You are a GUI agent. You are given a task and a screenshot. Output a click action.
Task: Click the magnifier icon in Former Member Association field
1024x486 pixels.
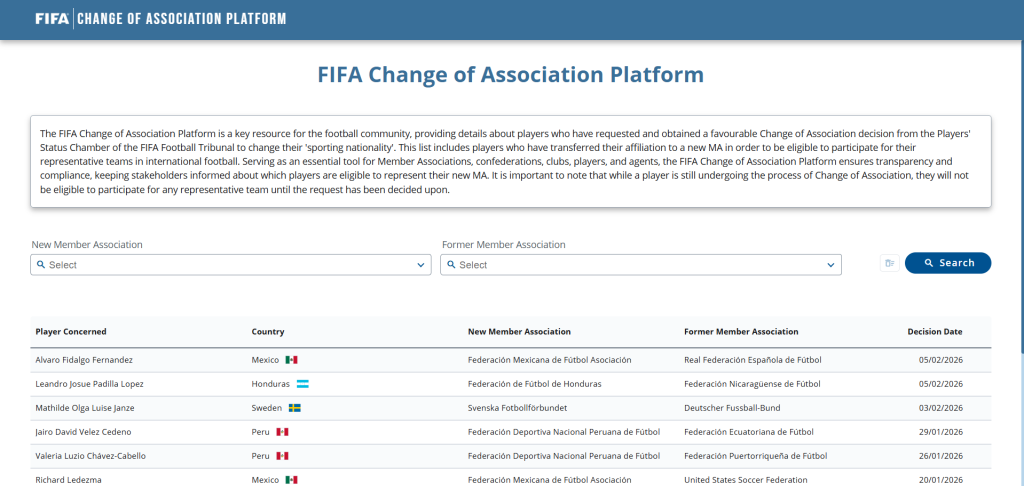click(x=451, y=265)
